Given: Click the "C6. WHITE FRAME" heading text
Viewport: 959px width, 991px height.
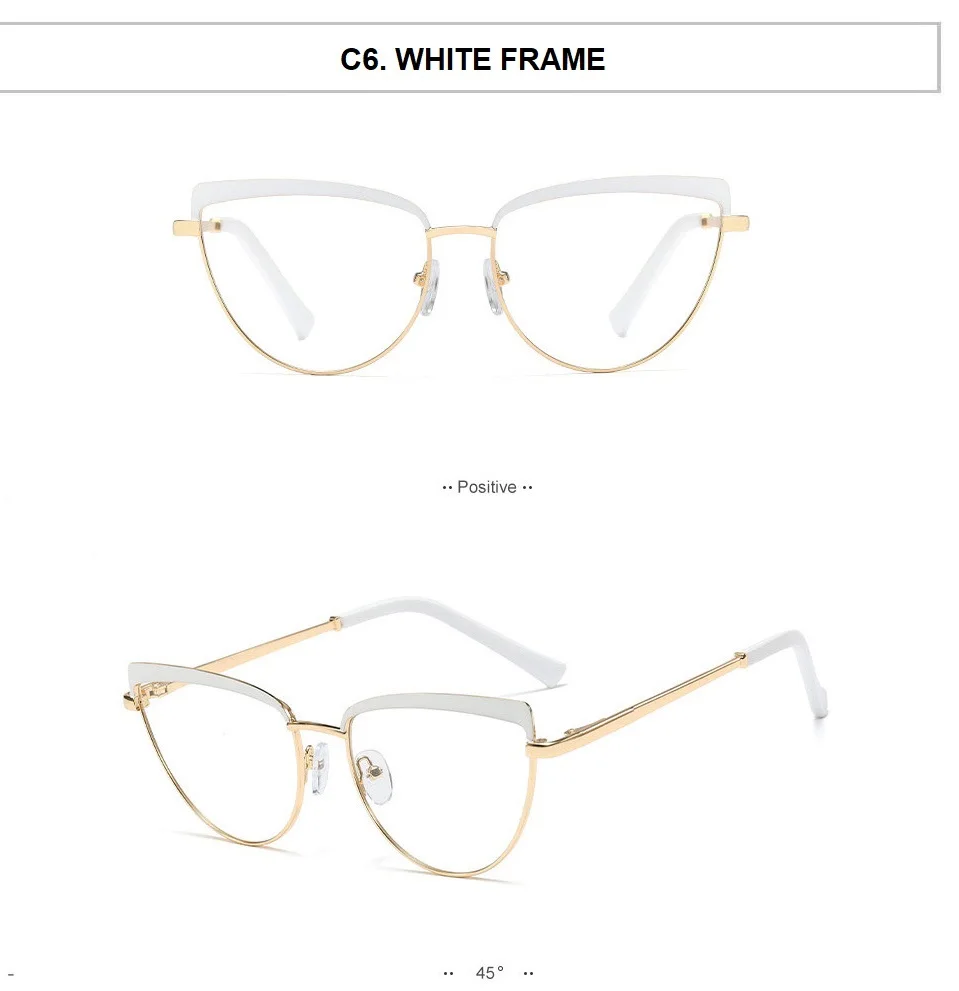Looking at the screenshot, I should [x=472, y=59].
